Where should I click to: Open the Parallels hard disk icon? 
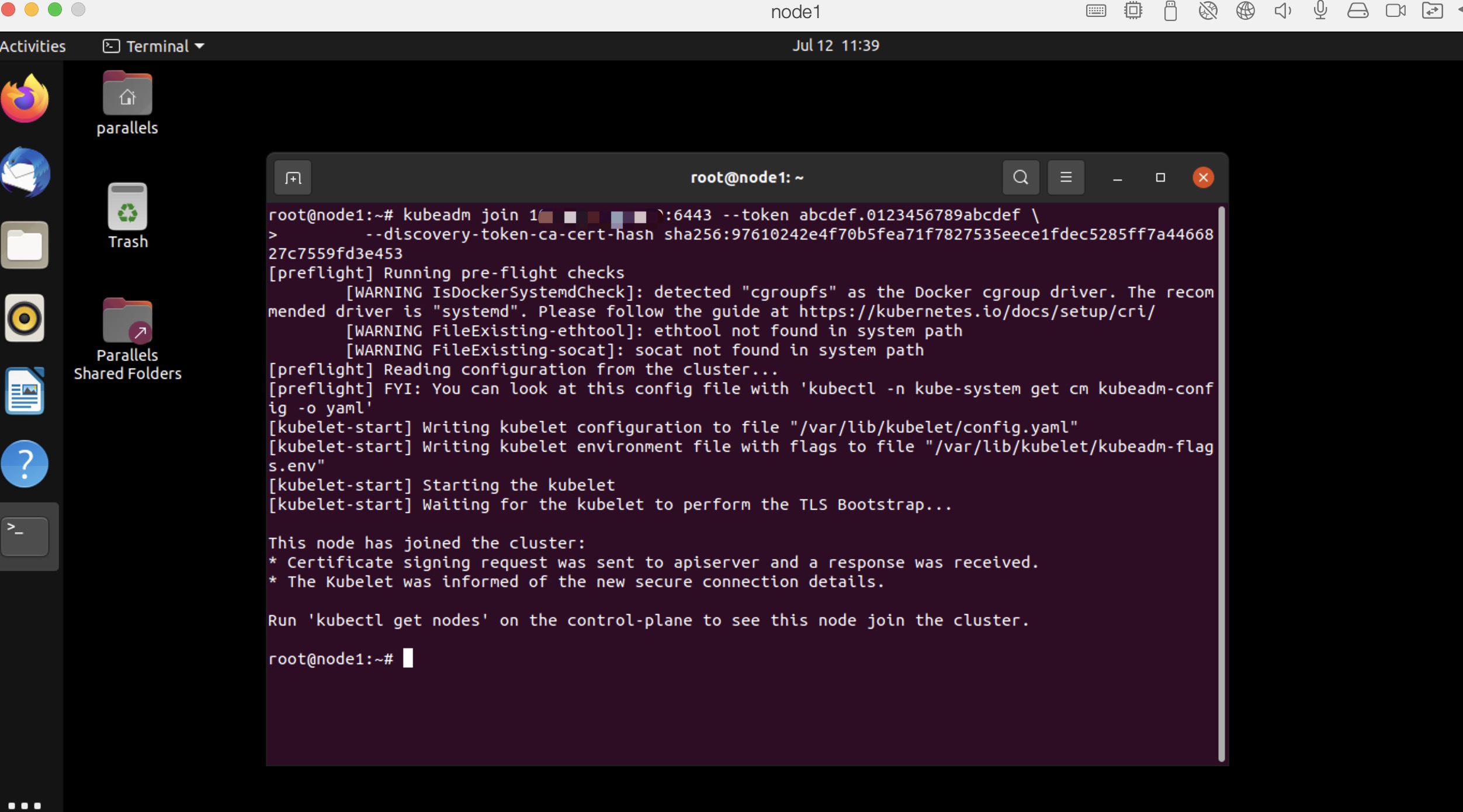(1358, 11)
